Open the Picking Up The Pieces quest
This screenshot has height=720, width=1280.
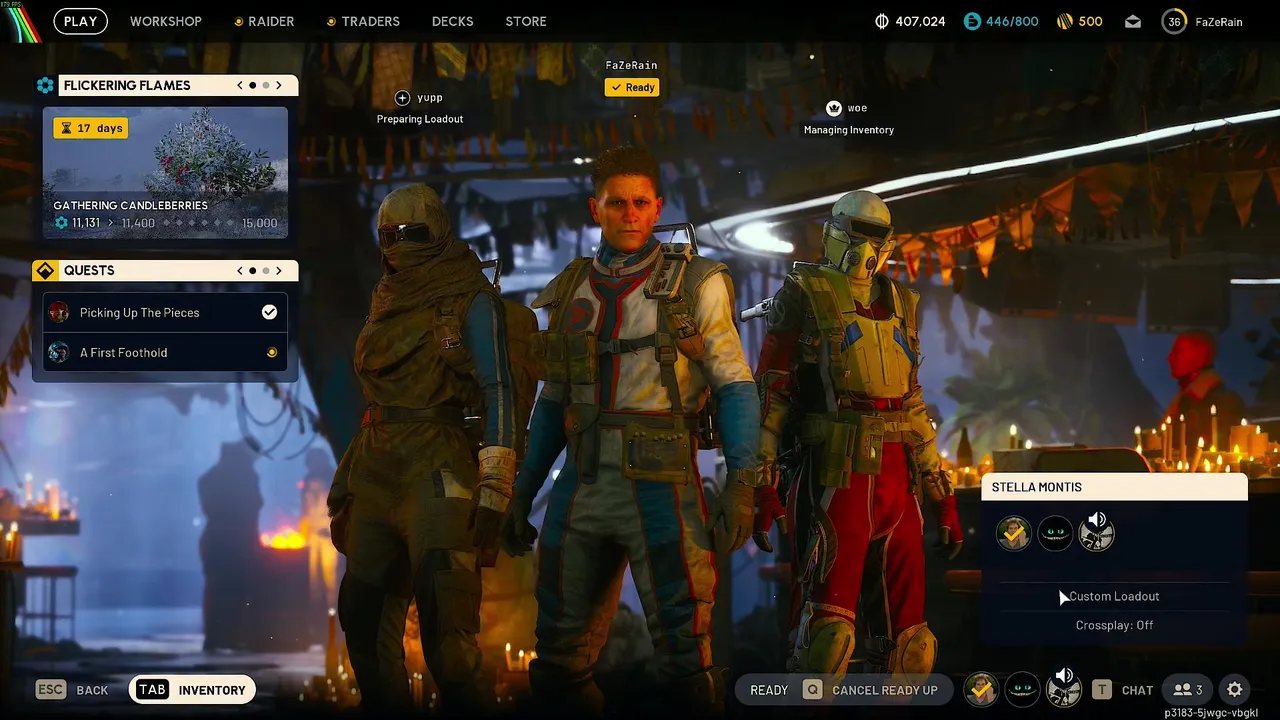(x=165, y=312)
